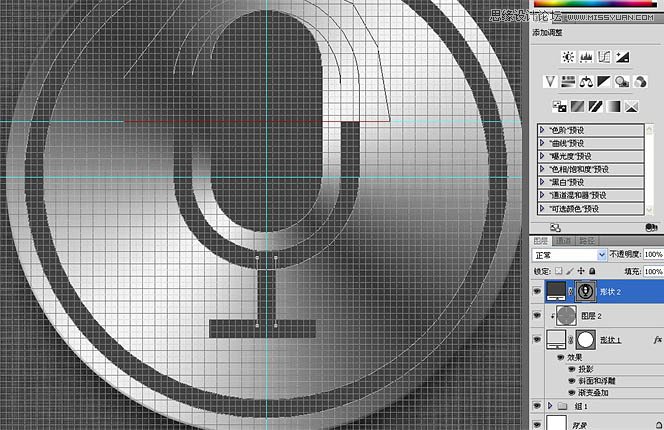Image resolution: width=664 pixels, height=430 pixels.
Task: Expand the "曲线" 预设 list
Action: pyautogui.click(x=542, y=143)
